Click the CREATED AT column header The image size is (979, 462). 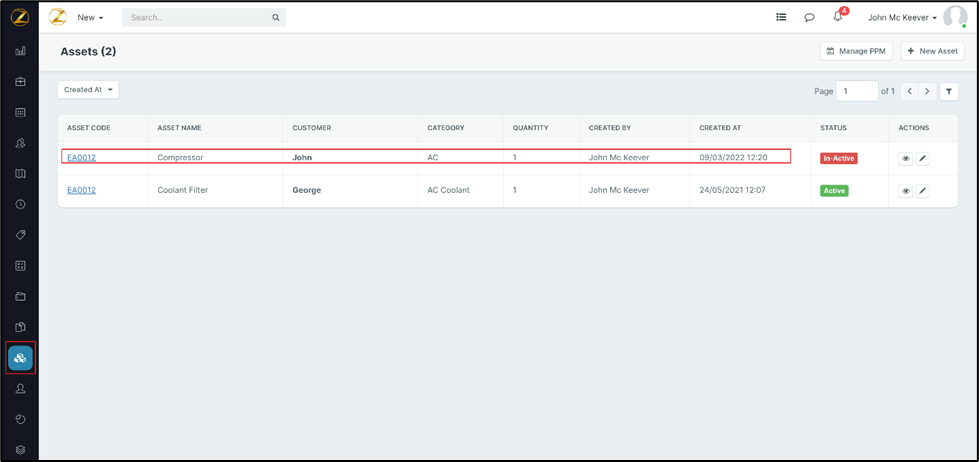click(x=720, y=128)
